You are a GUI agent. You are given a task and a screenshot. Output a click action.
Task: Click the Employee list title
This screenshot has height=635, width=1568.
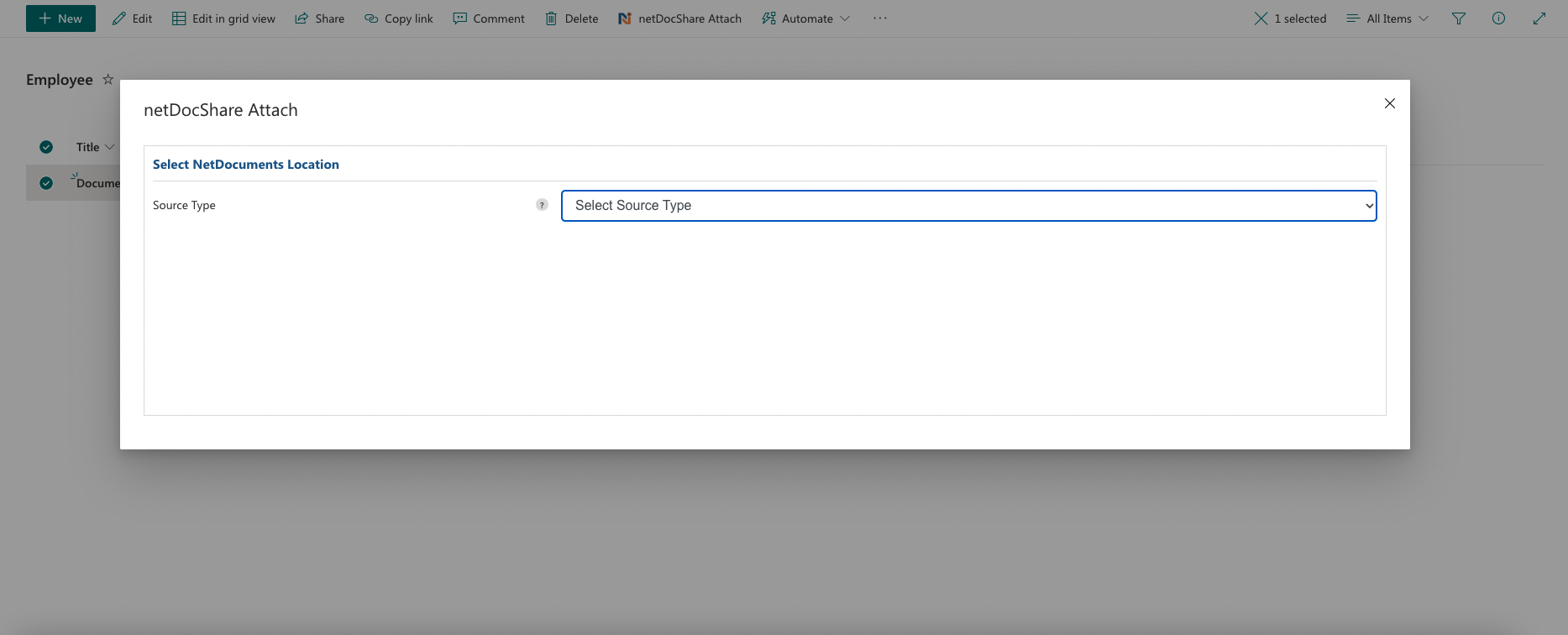(60, 80)
